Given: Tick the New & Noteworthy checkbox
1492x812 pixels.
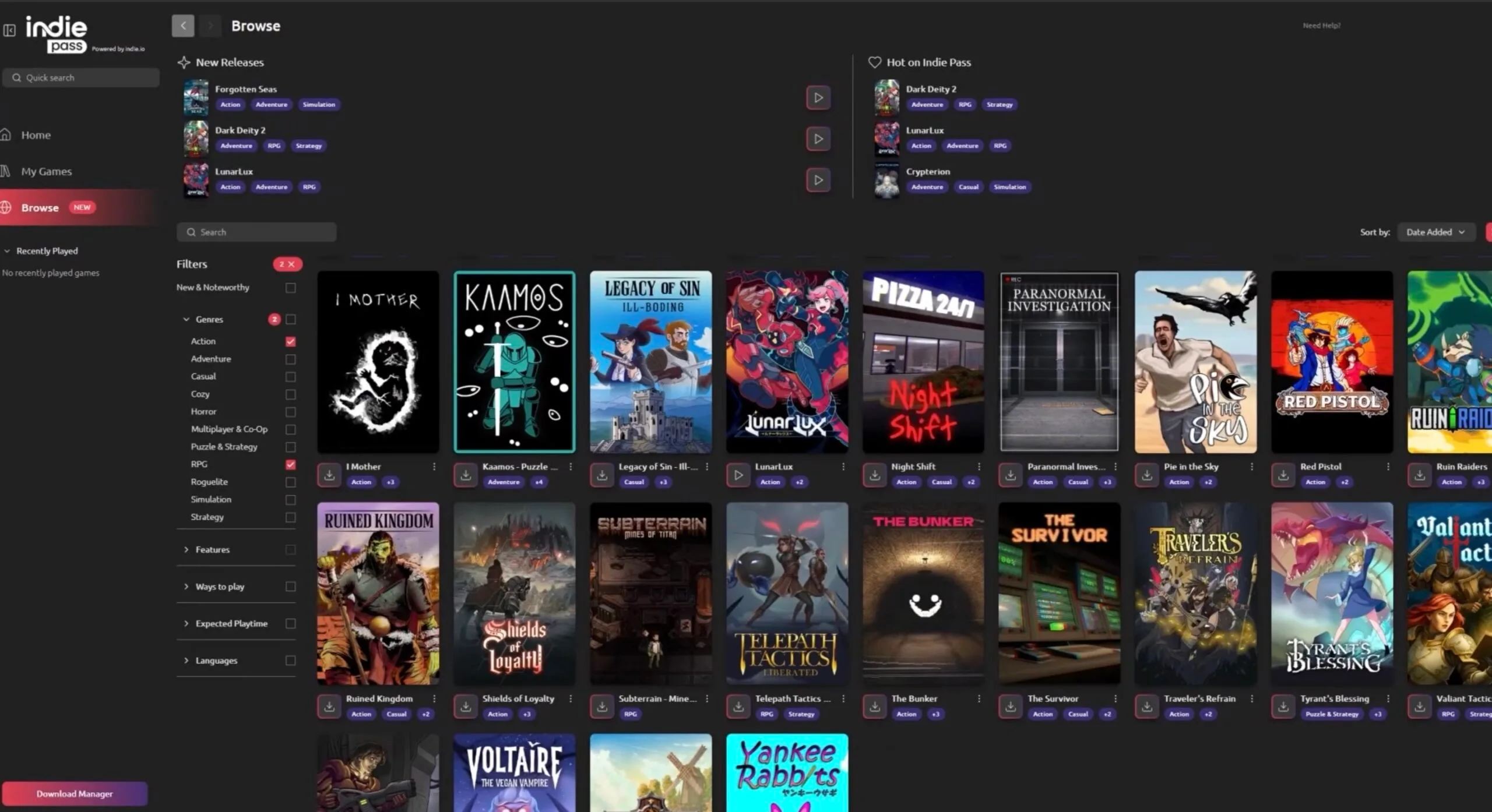Looking at the screenshot, I should (x=290, y=288).
